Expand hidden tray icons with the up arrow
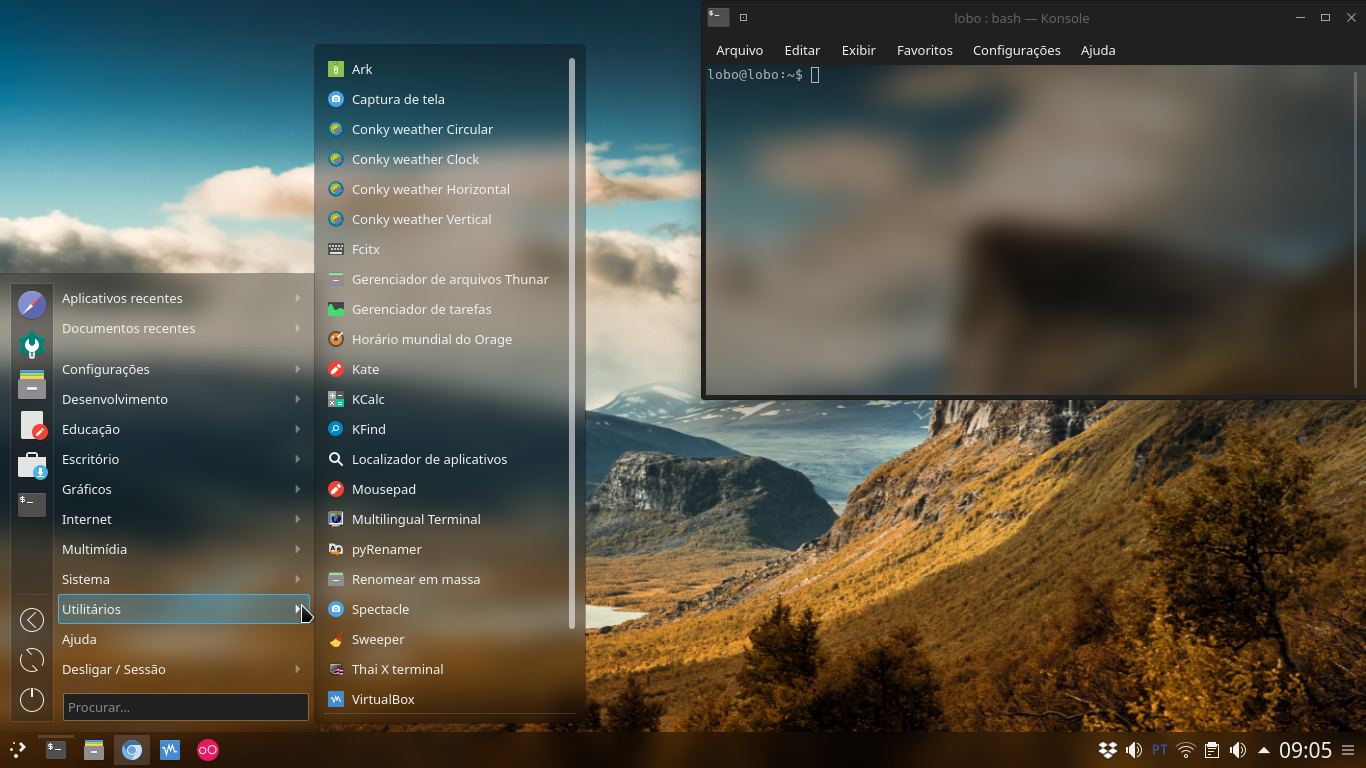Screen dimensions: 1366x768 (x=1262, y=748)
